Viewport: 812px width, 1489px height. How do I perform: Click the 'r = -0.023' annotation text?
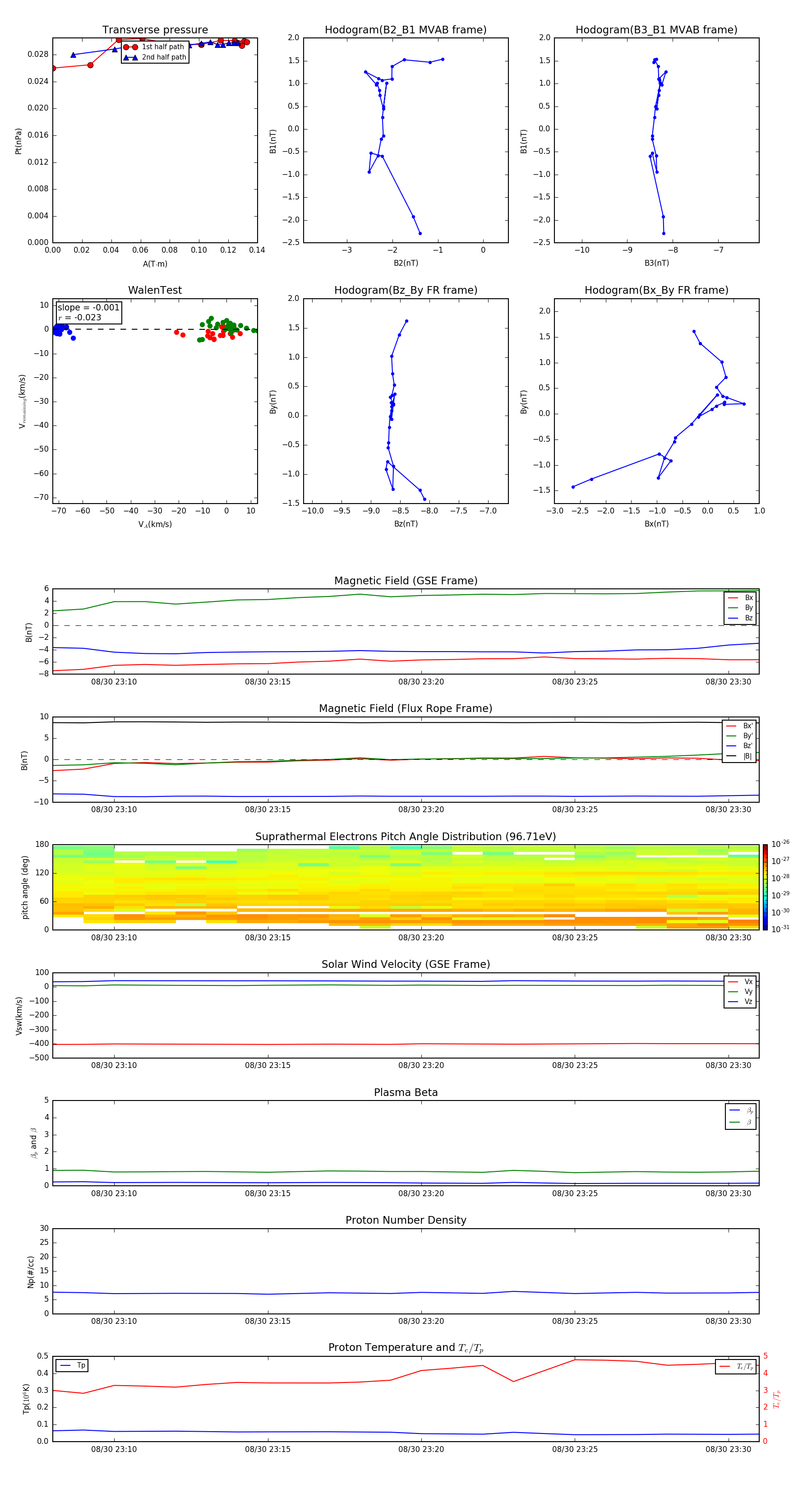(80, 317)
